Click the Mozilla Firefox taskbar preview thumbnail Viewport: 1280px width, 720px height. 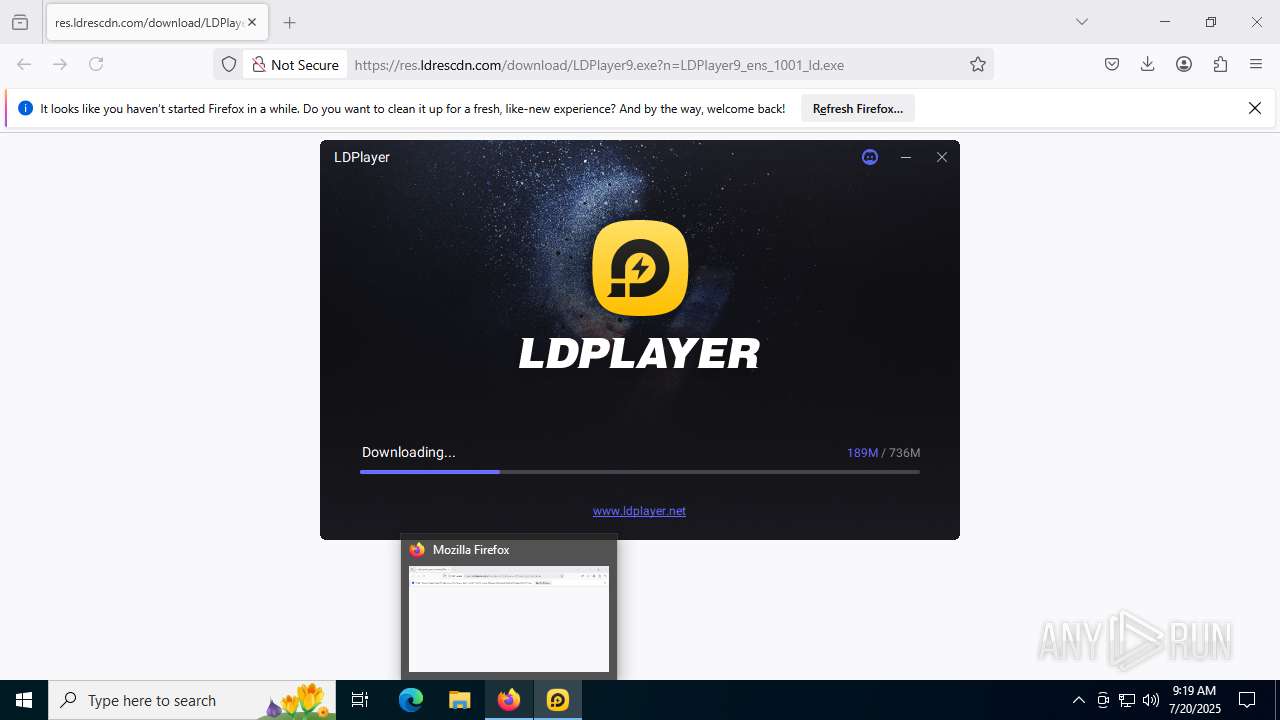509,619
